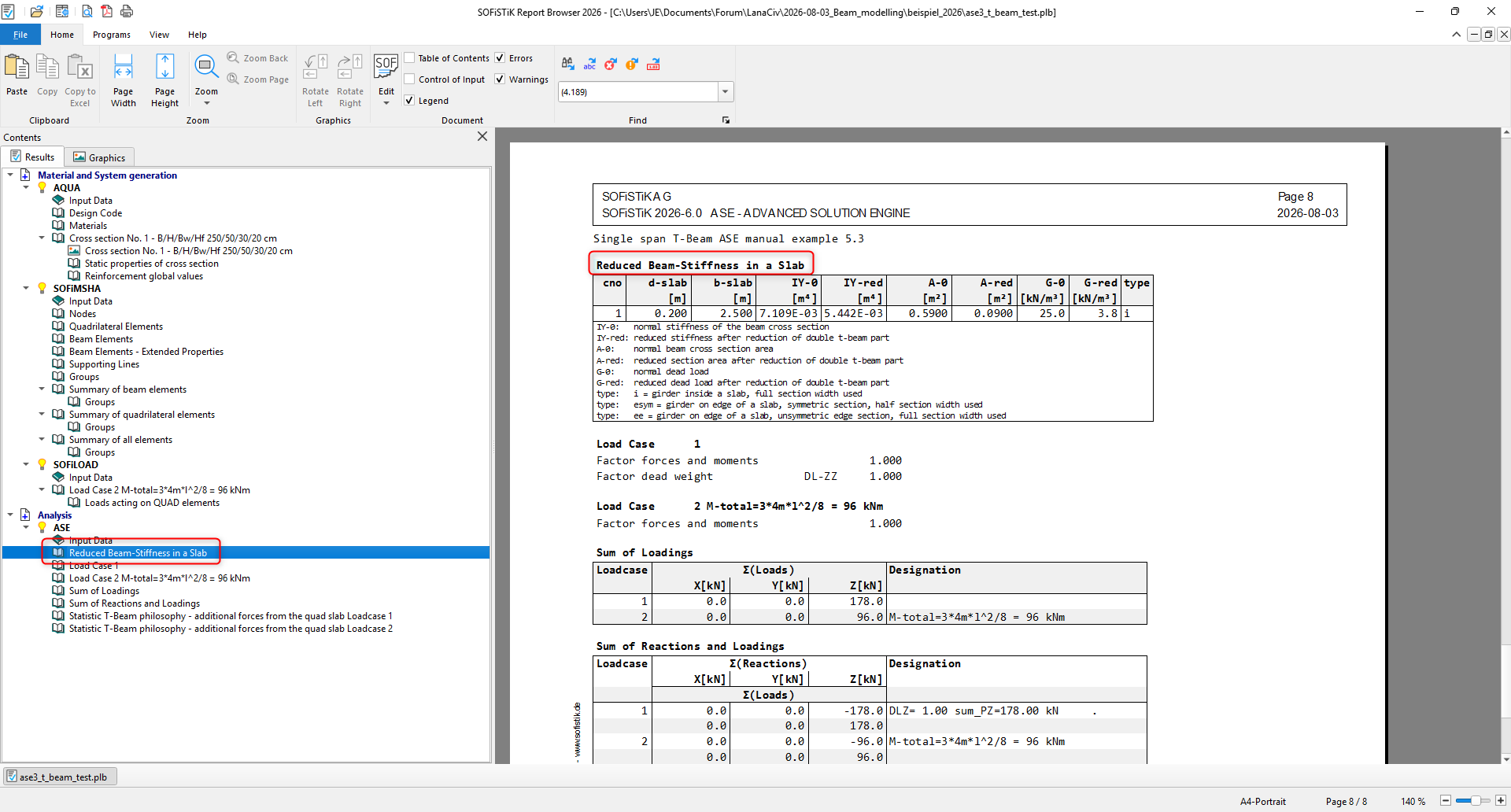Collapse the SOFiLOAD tree node
The height and width of the screenshot is (812, 1511).
point(26,464)
